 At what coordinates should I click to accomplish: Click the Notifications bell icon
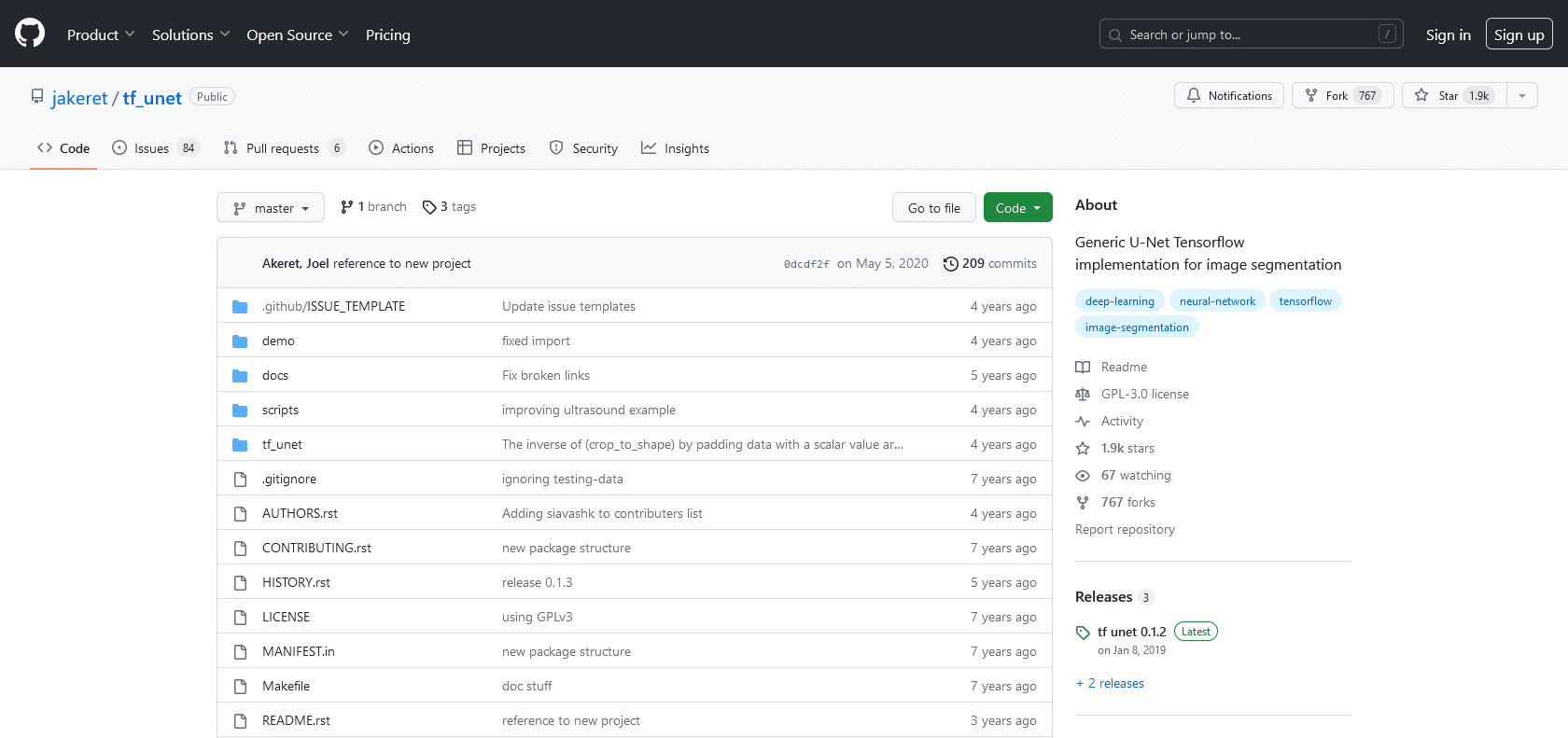tap(1194, 95)
